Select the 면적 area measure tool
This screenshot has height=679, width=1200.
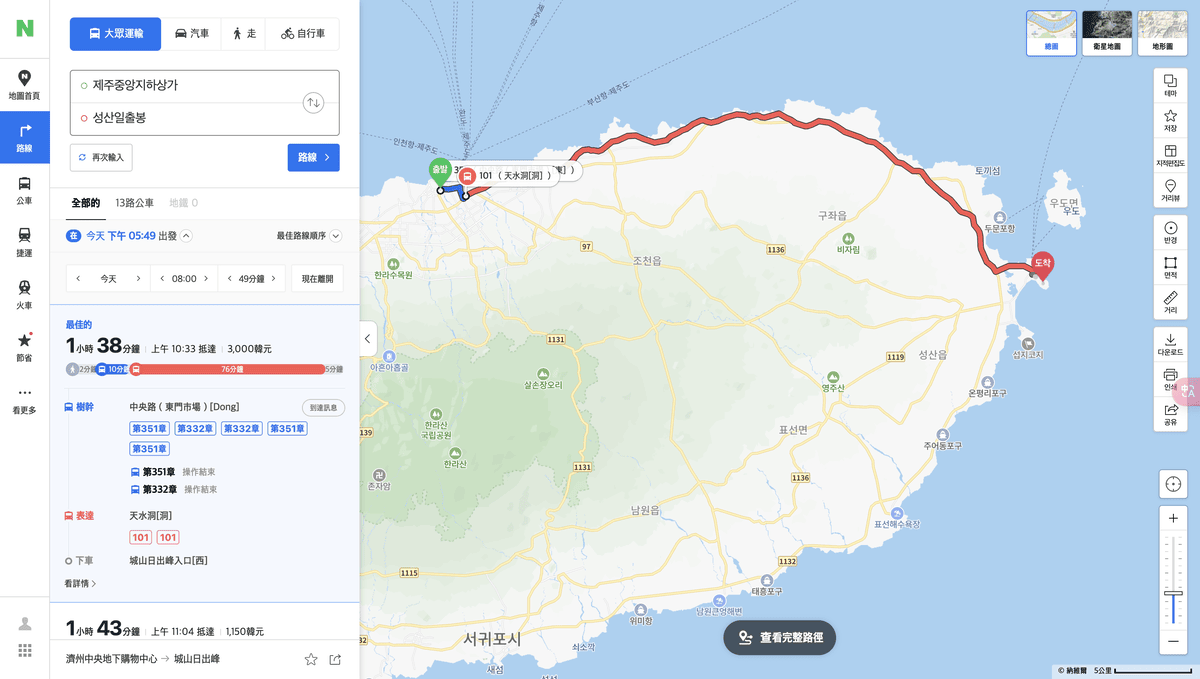(1170, 268)
